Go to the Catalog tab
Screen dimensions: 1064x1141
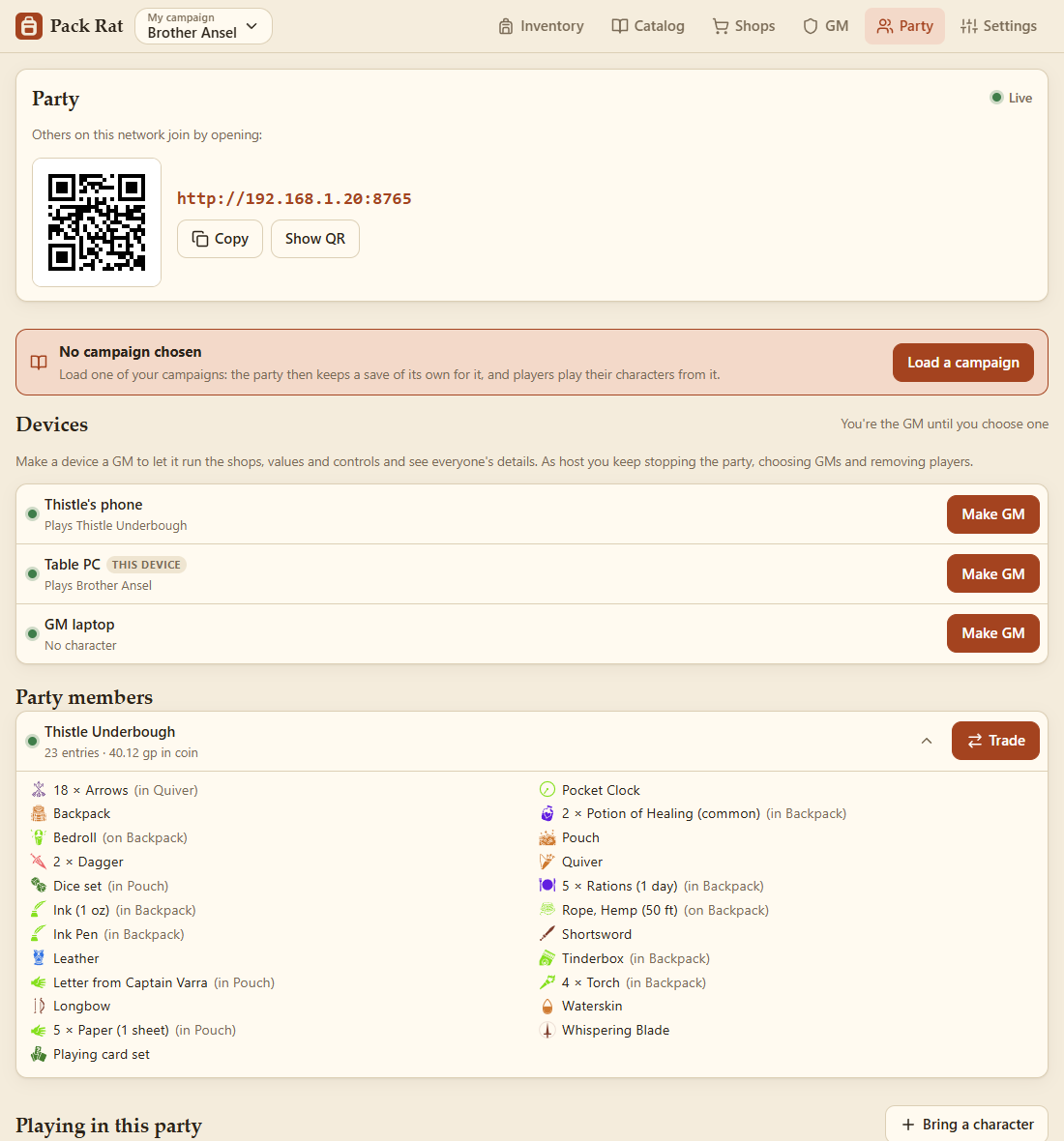pos(648,26)
